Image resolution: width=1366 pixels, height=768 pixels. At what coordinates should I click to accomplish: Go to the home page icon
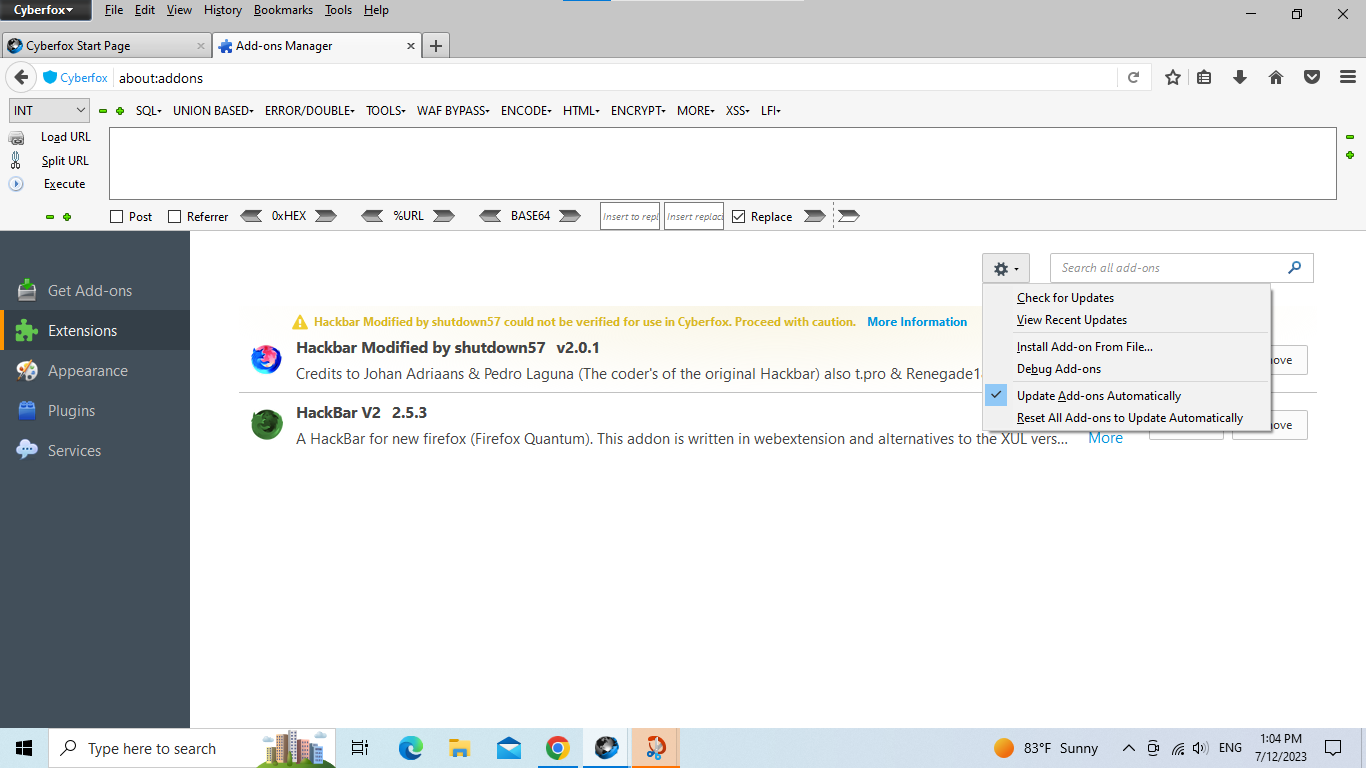1276,77
